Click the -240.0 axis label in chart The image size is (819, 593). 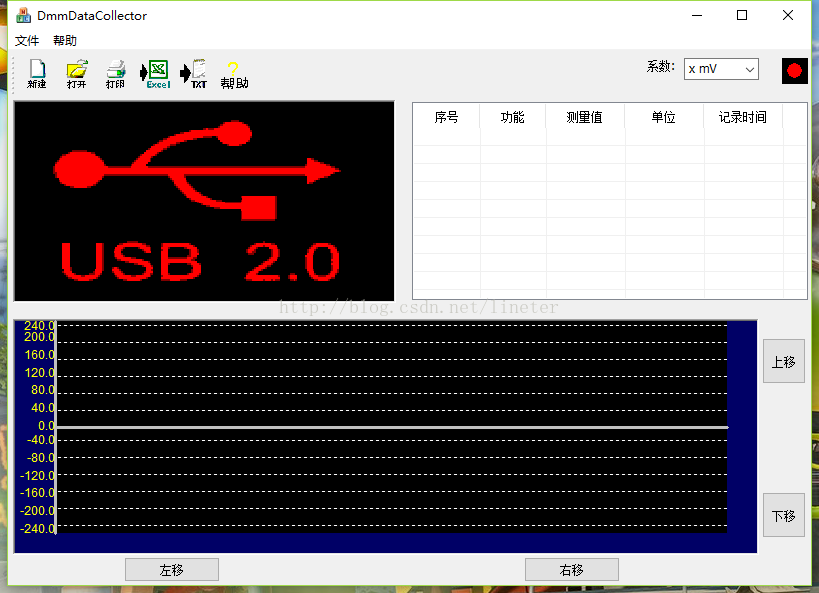37,528
